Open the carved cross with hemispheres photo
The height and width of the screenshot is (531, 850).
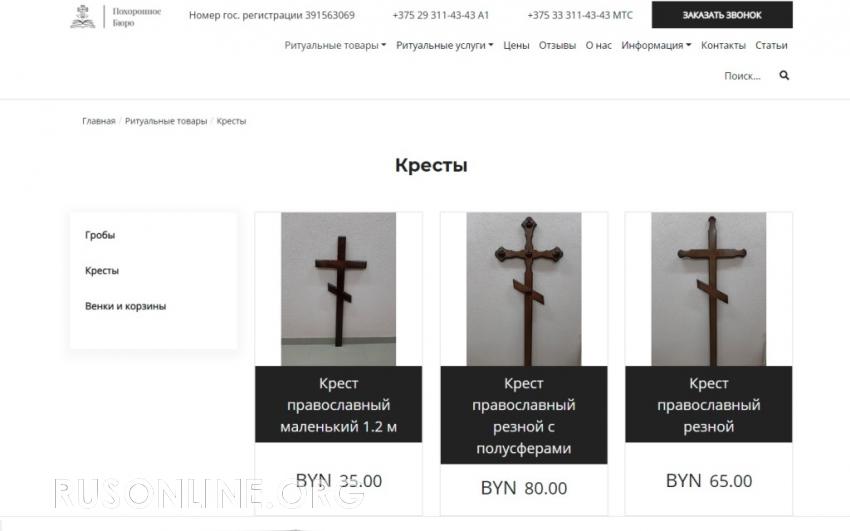pos(524,289)
